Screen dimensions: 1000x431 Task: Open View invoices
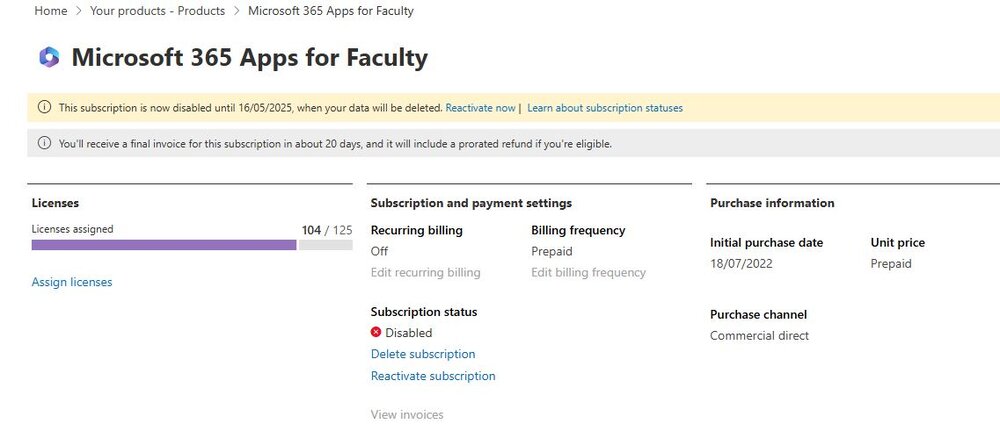(407, 414)
